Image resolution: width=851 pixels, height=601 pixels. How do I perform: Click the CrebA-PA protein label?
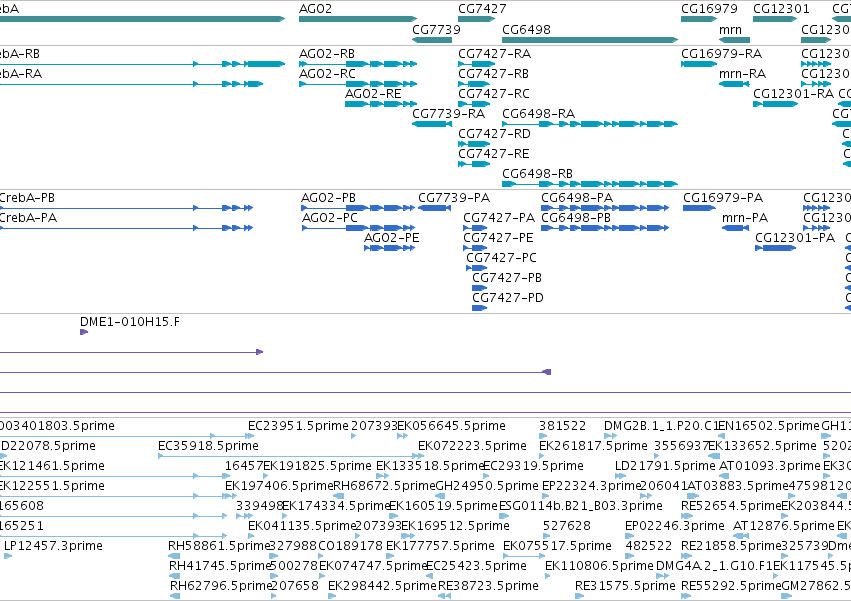tap(28, 218)
